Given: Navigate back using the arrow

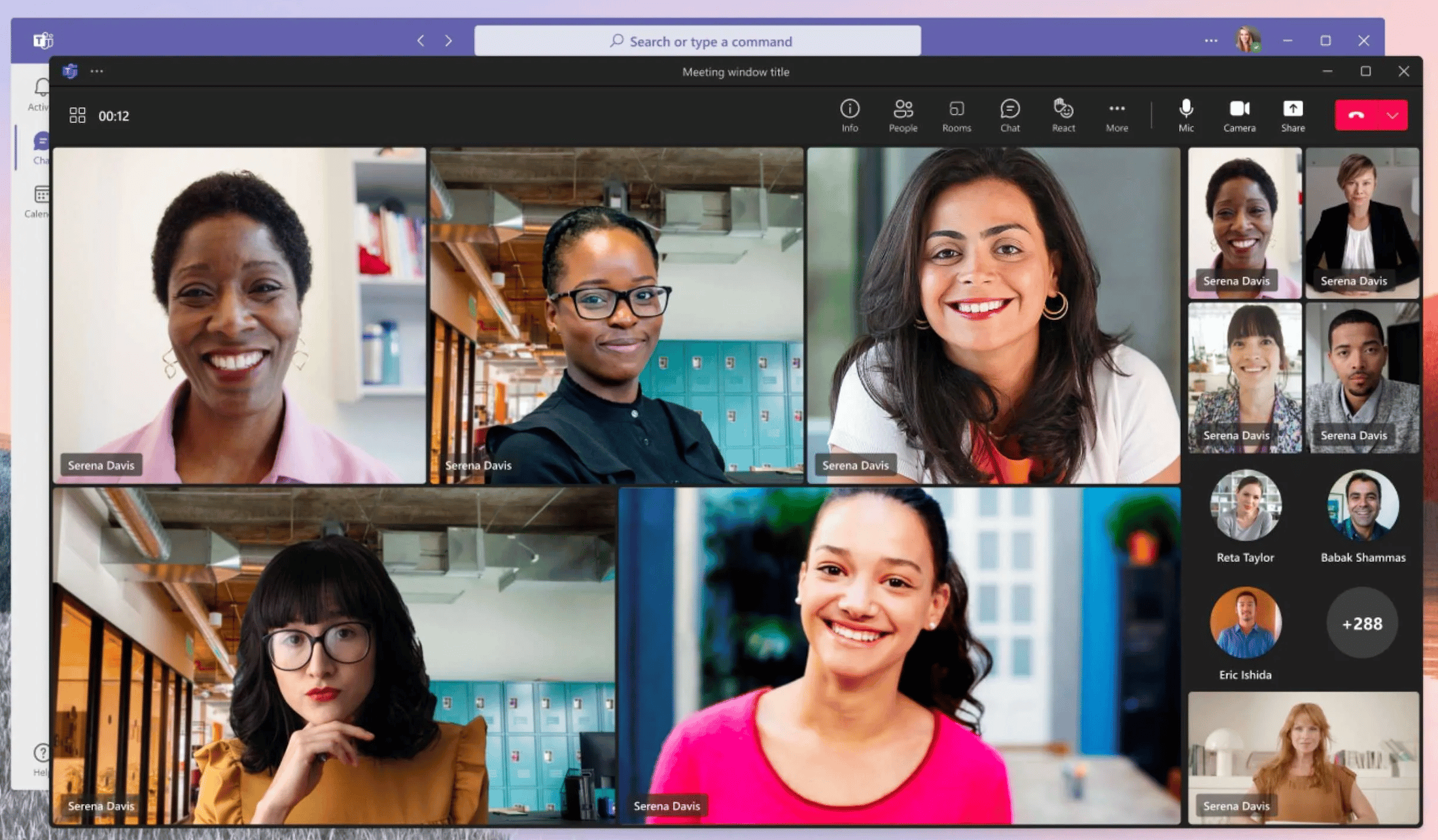Looking at the screenshot, I should click(420, 41).
